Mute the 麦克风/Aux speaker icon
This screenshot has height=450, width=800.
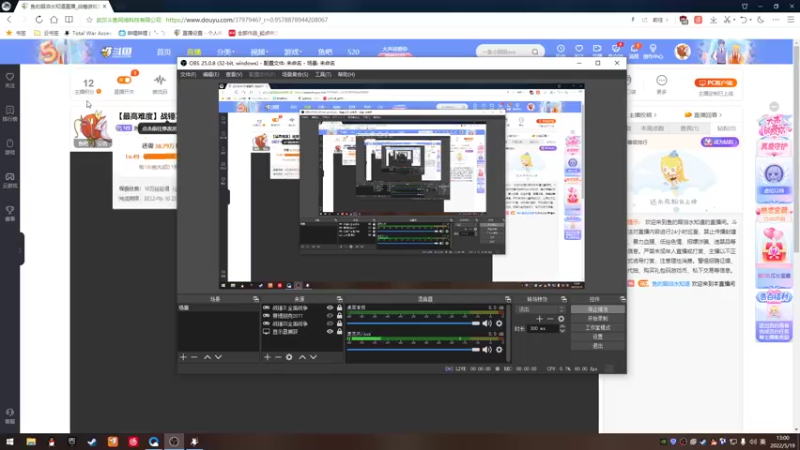(x=487, y=349)
